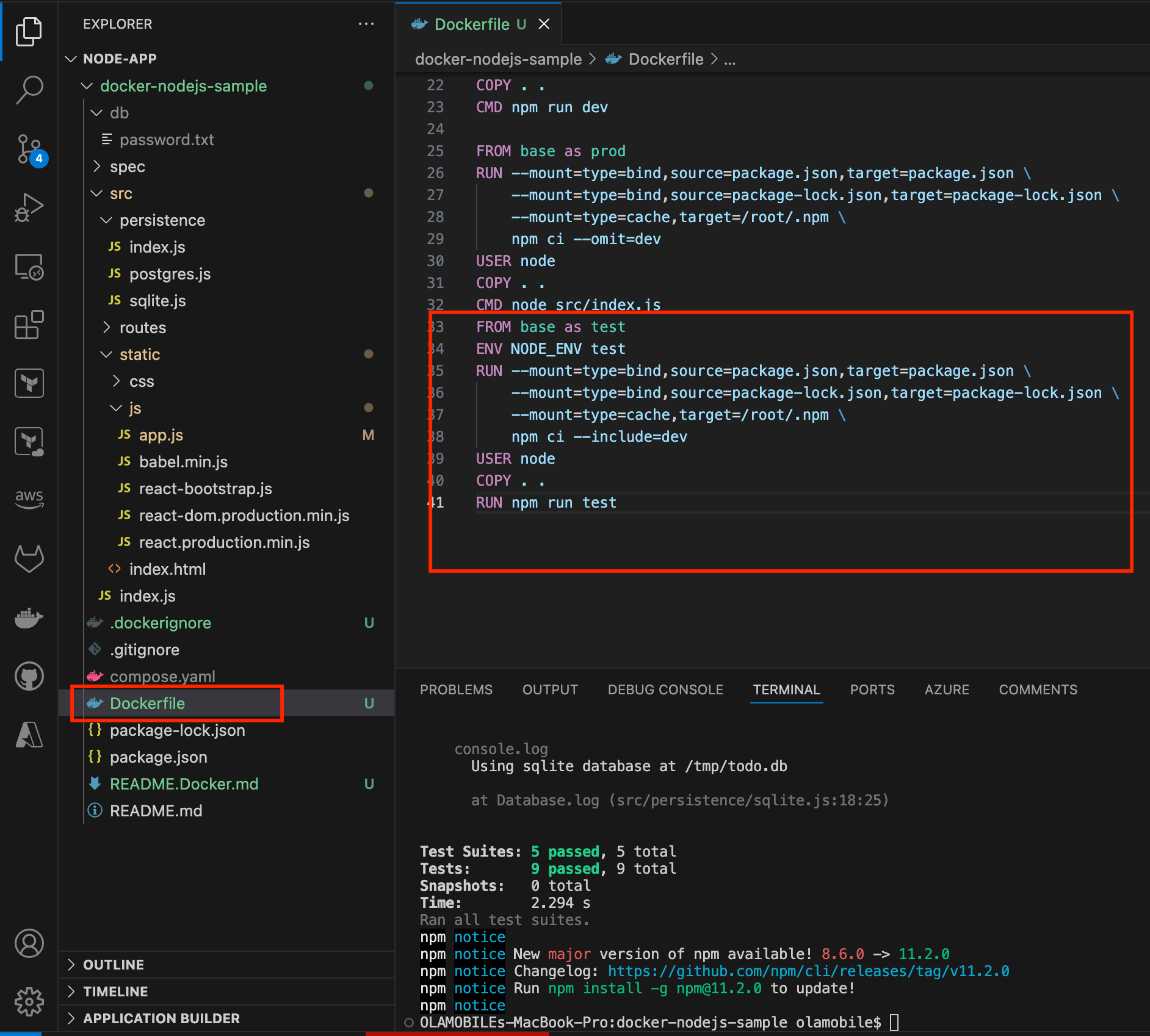
Task: Open postgres.js file
Action: click(x=226, y=274)
